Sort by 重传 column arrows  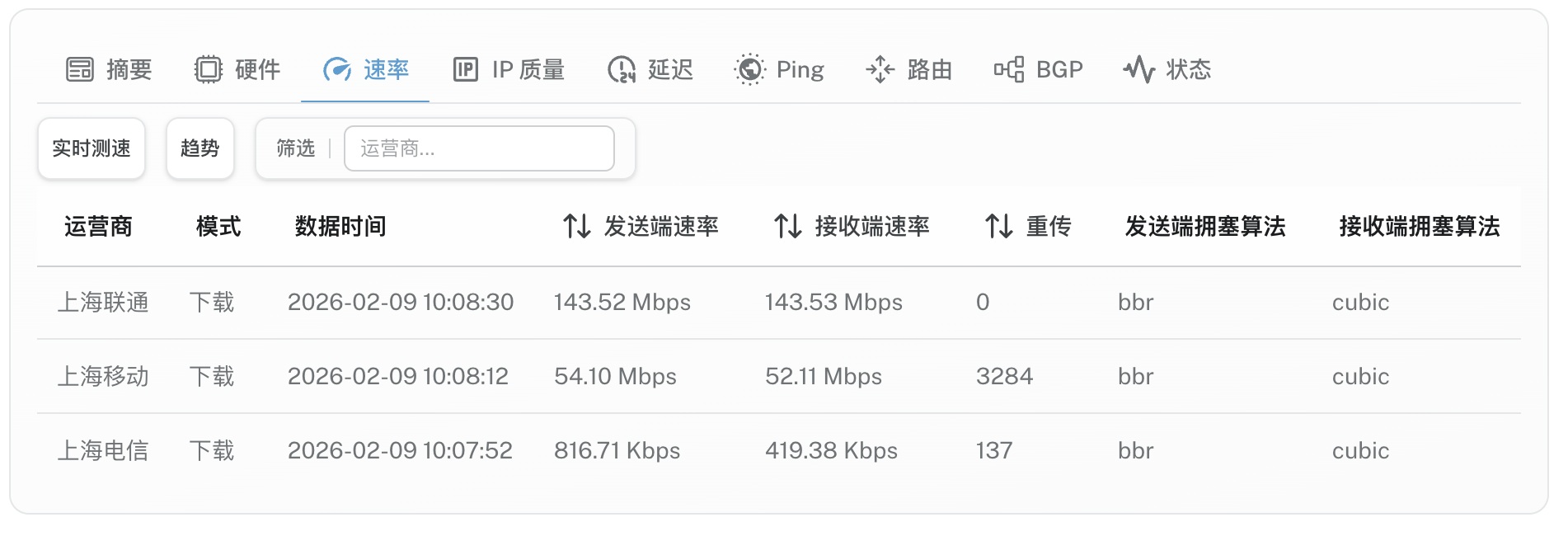click(999, 226)
